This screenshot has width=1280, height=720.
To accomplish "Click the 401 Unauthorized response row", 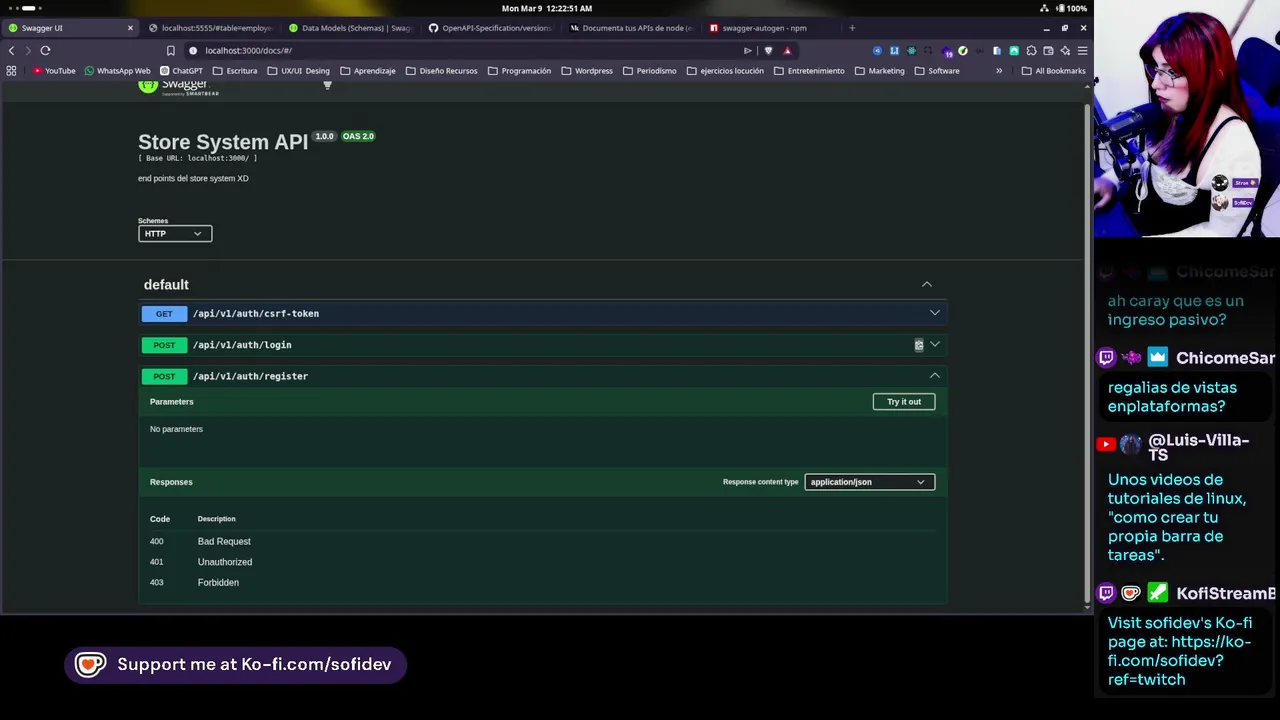I will pyautogui.click(x=540, y=562).
